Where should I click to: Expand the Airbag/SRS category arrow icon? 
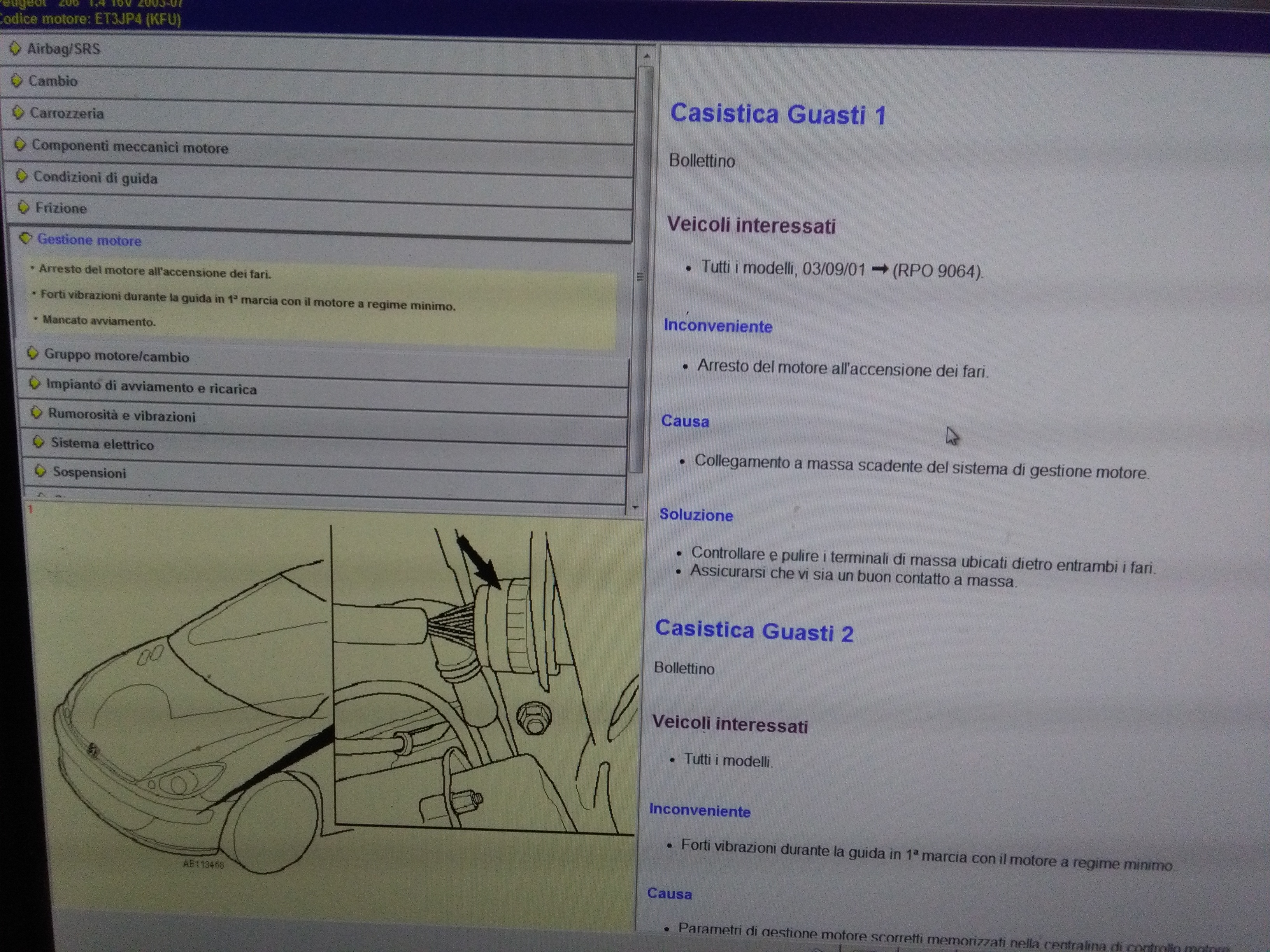[x=16, y=48]
